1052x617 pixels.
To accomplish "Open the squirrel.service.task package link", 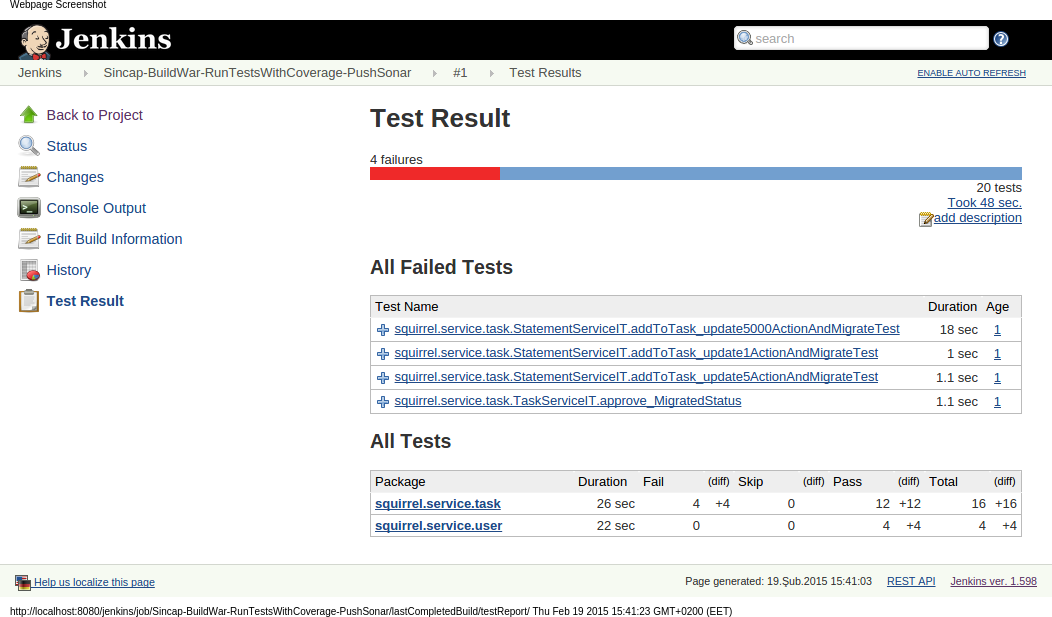I will click(437, 504).
